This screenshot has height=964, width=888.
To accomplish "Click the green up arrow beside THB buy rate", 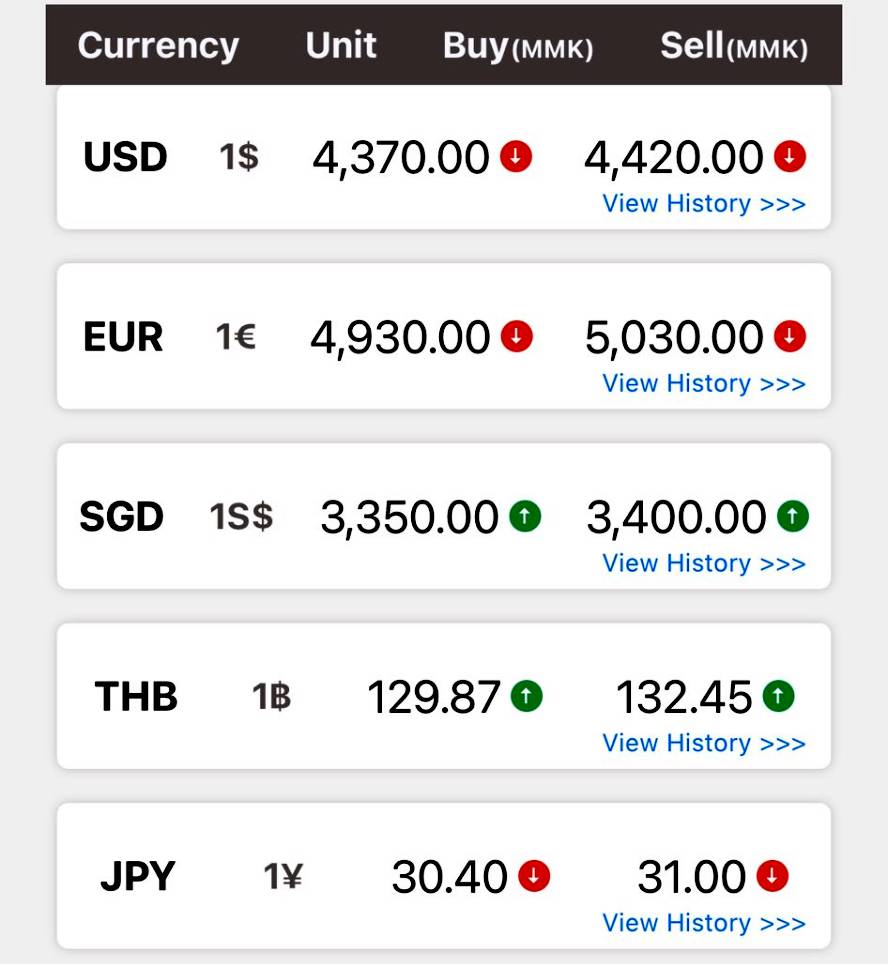I will point(526,696).
